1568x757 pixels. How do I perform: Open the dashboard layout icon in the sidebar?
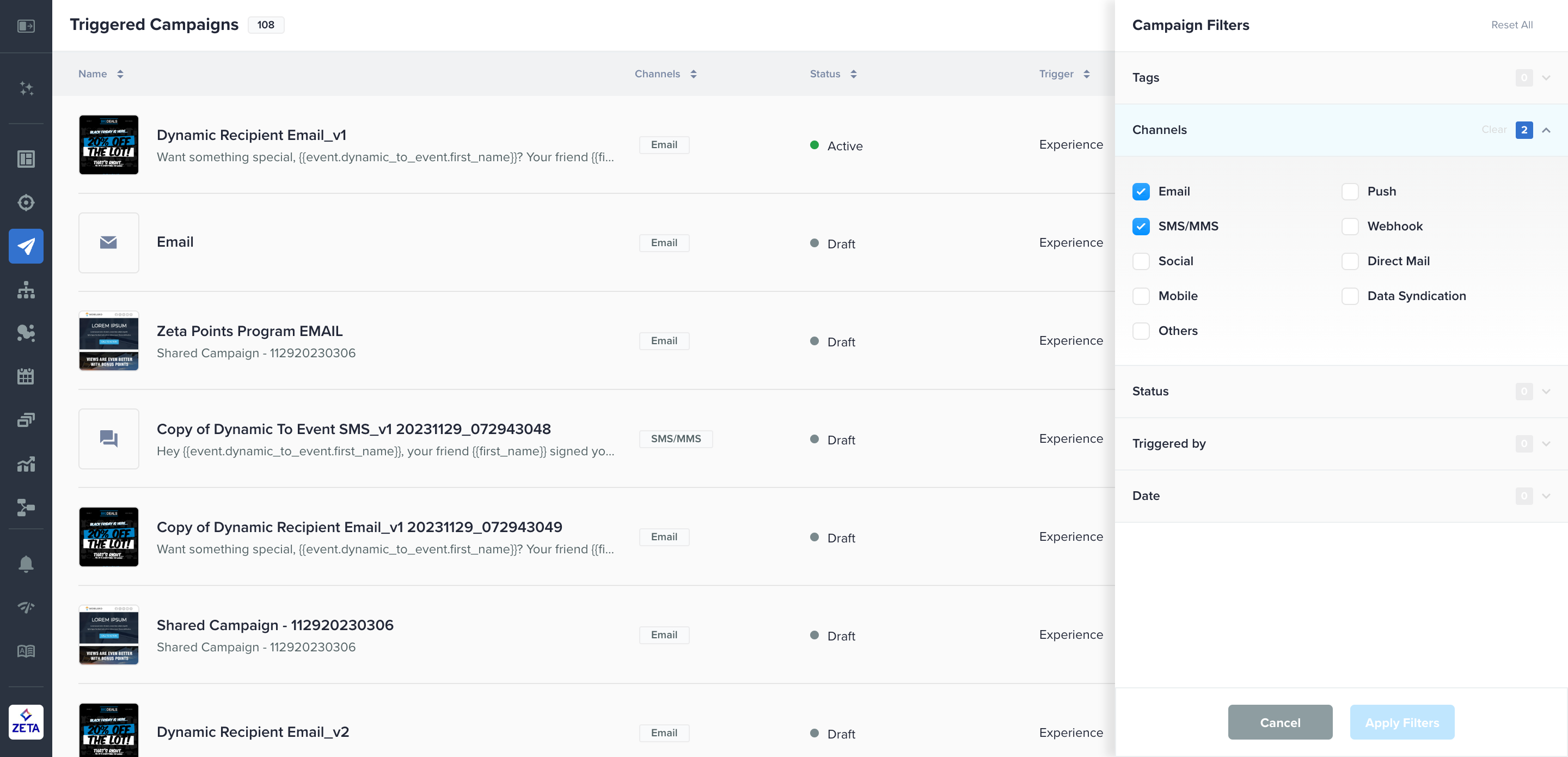pyautogui.click(x=26, y=159)
